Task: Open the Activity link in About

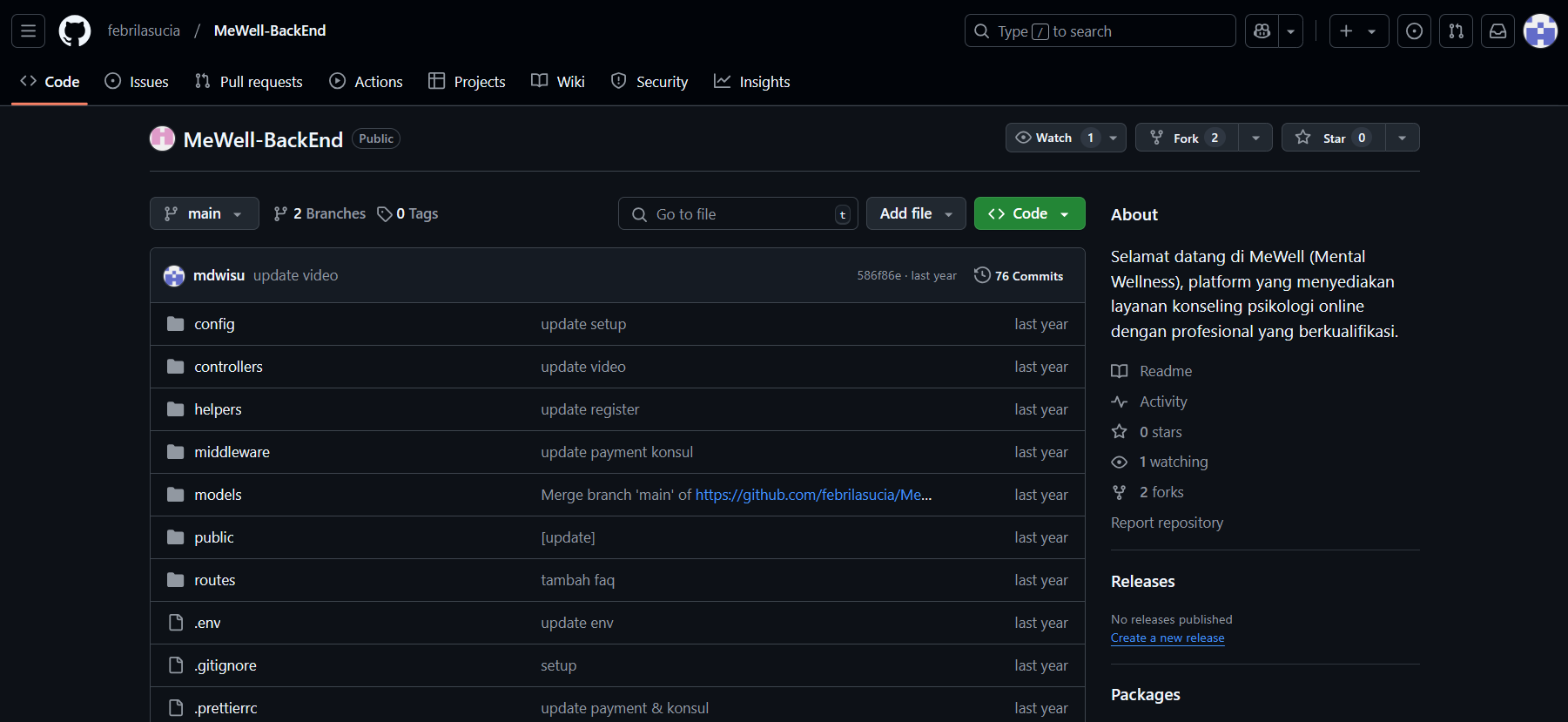Action: (x=1149, y=401)
